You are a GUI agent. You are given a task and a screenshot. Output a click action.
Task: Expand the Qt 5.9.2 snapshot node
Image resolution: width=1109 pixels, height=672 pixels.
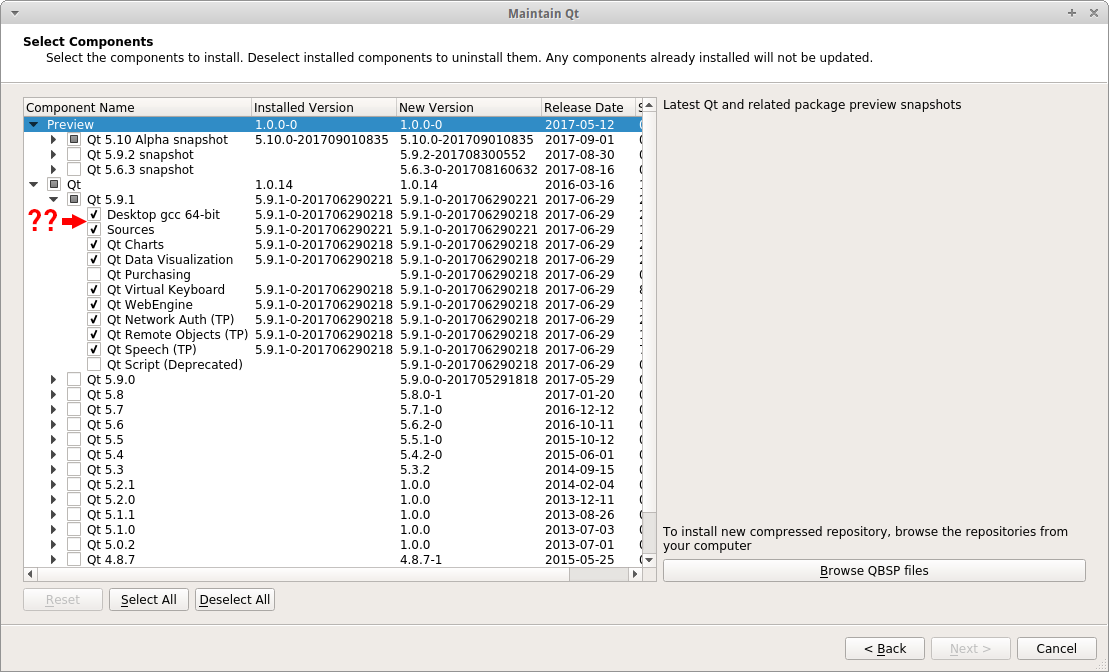pyautogui.click(x=54, y=154)
